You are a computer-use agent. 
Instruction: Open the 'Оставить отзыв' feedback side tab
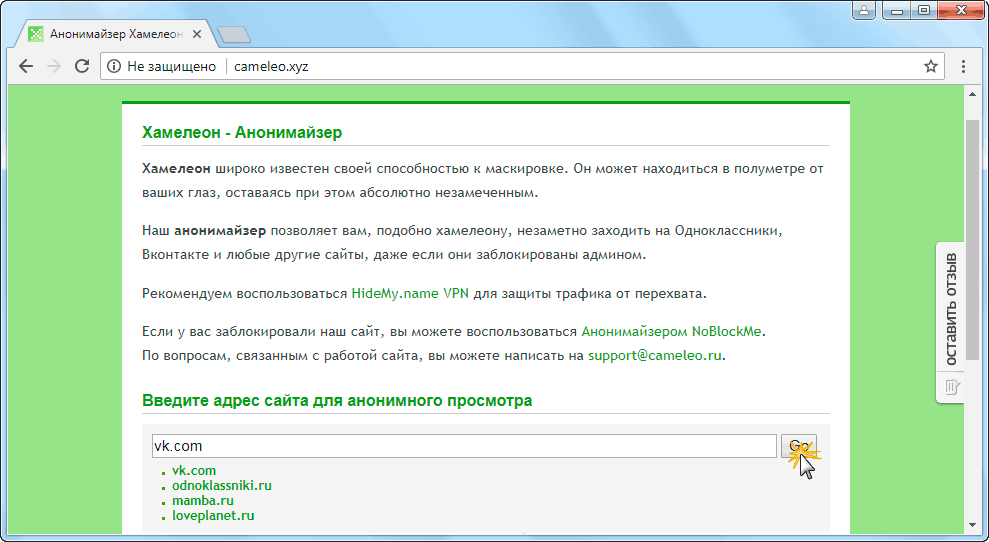(x=951, y=322)
